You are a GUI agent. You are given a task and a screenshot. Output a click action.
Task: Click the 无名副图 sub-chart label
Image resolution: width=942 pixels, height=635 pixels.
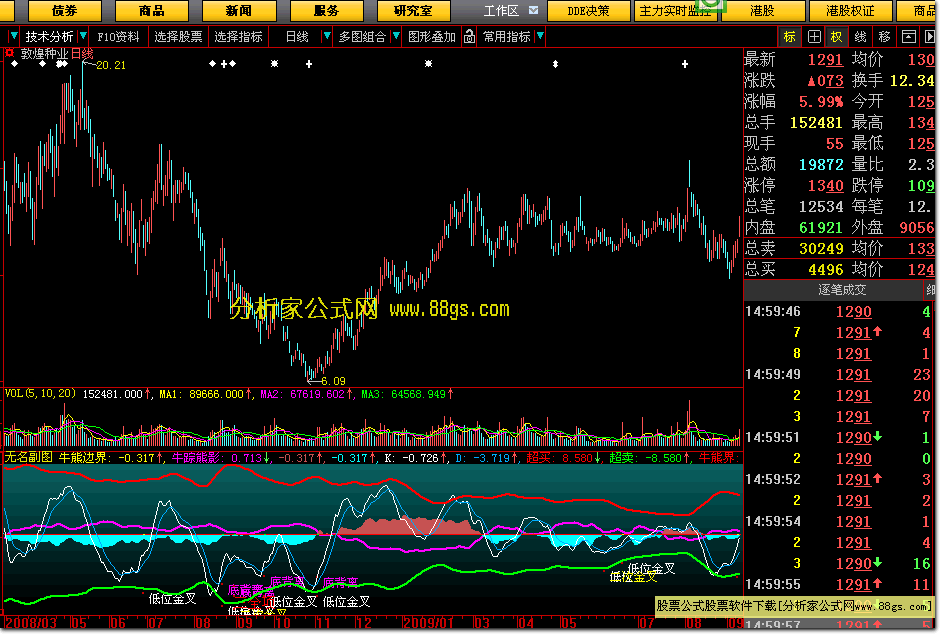tap(29, 458)
